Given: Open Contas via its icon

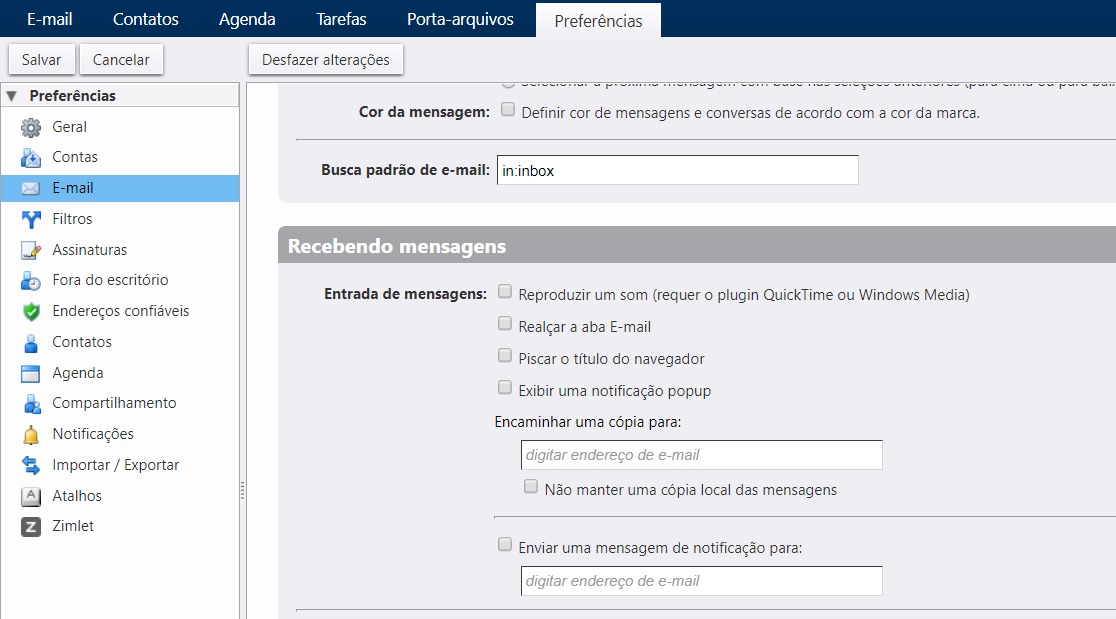Looking at the screenshot, I should 31,157.
